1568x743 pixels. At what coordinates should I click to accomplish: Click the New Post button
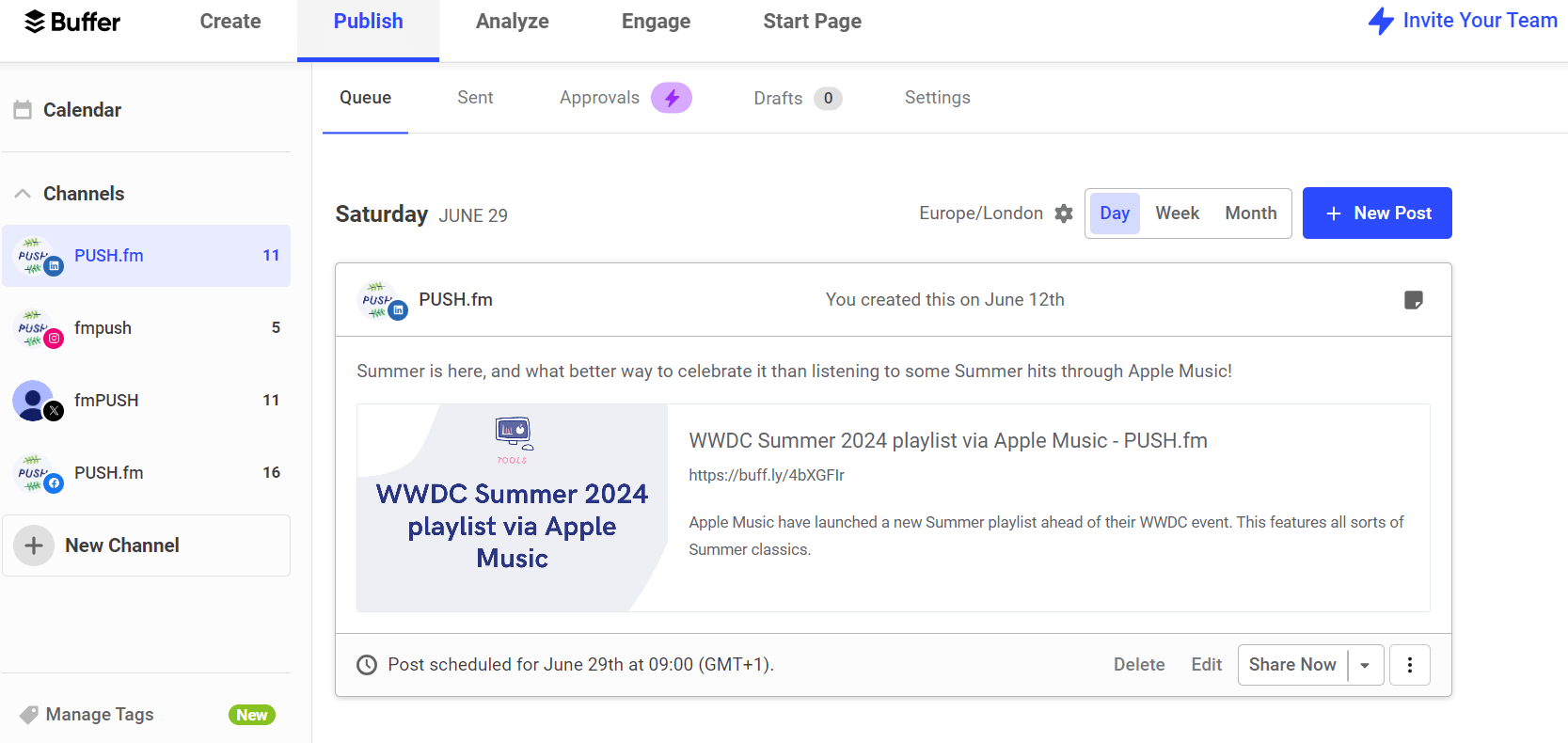[x=1376, y=213]
